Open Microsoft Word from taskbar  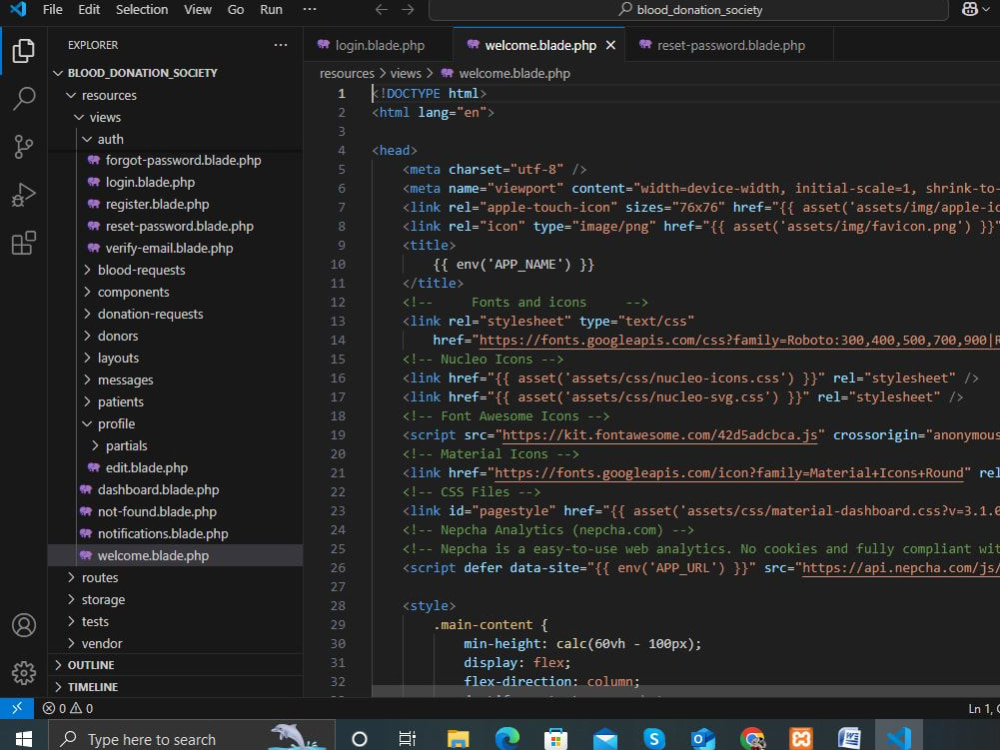click(x=849, y=739)
